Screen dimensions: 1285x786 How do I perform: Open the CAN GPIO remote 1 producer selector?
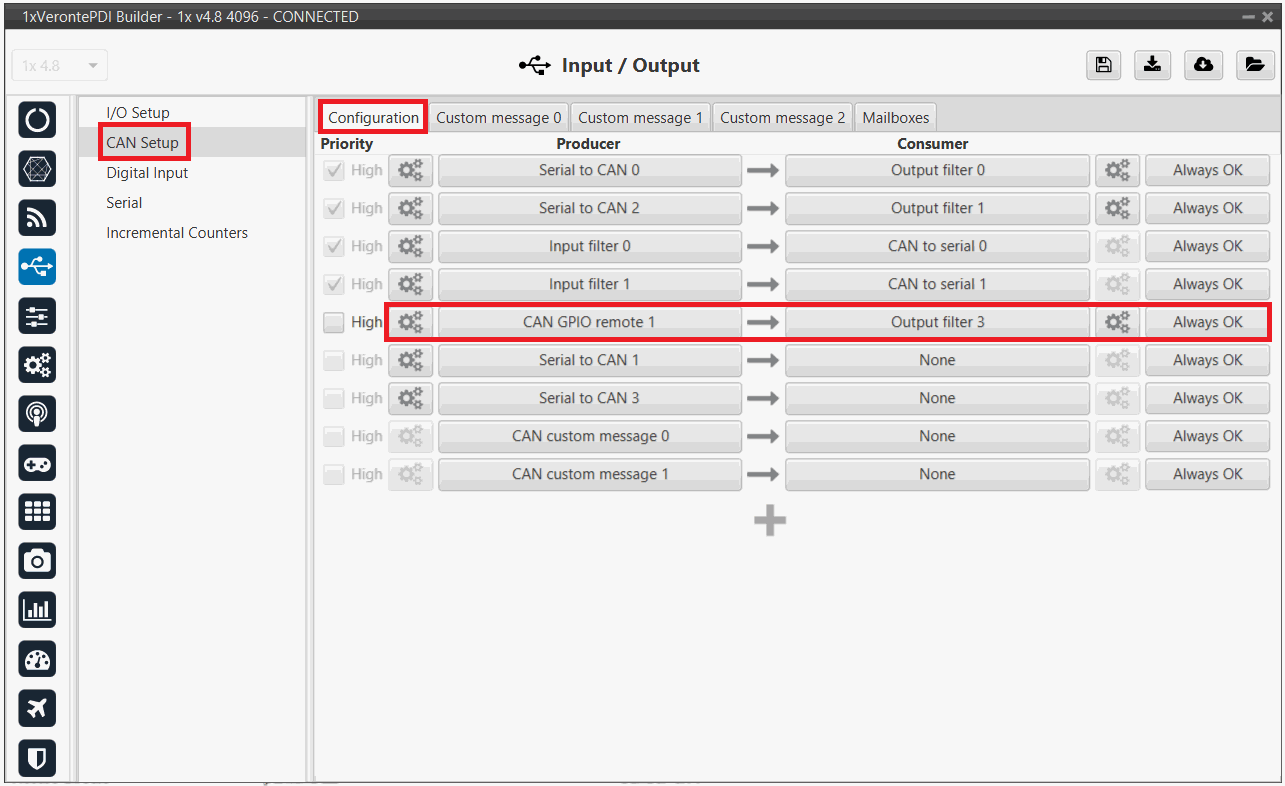tap(589, 322)
